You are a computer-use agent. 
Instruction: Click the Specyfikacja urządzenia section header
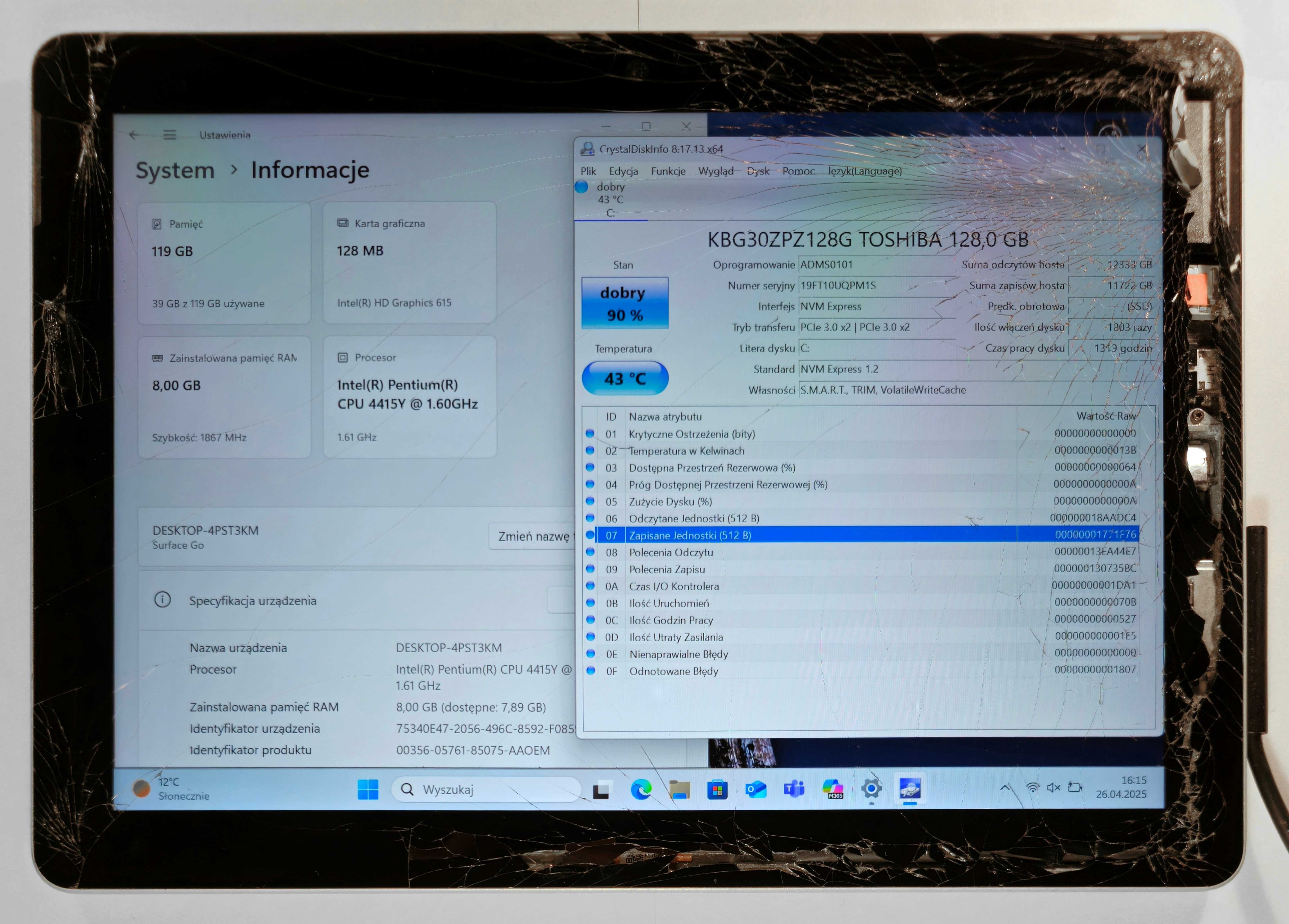click(356, 601)
